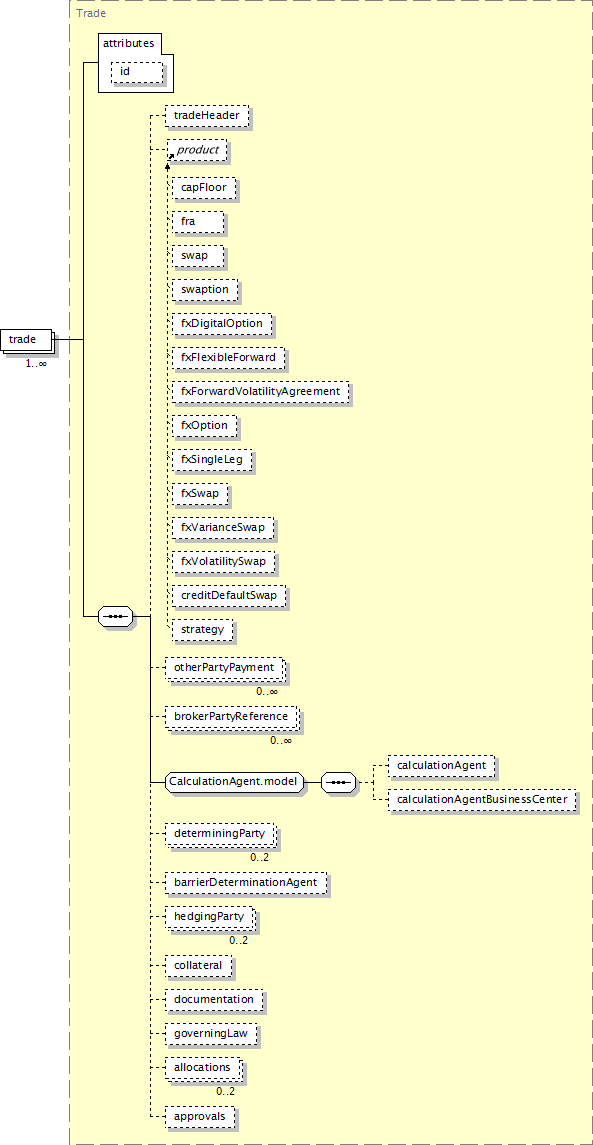Select the fxSingleLeg element
The image size is (593, 1145).
pos(212,459)
